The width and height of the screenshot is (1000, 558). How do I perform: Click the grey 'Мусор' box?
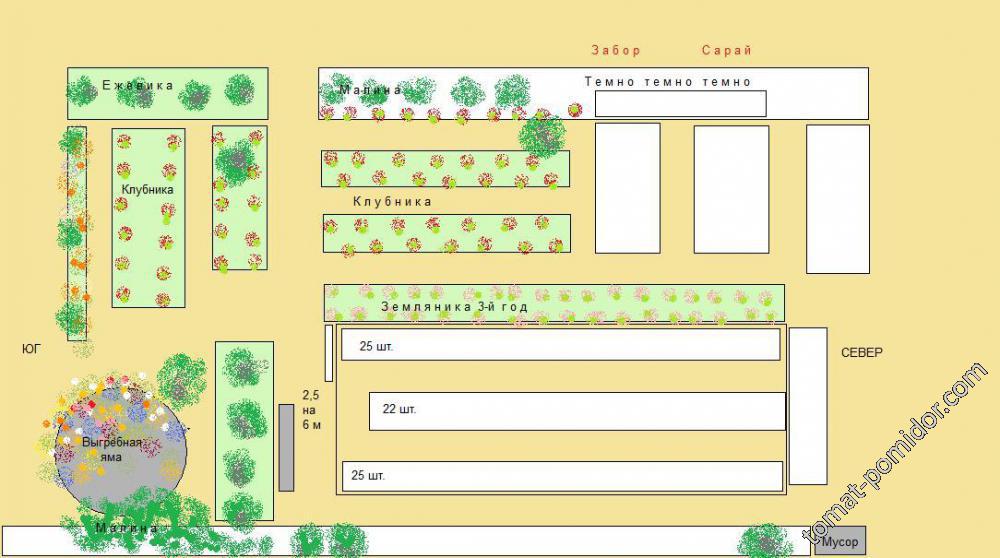pos(840,541)
